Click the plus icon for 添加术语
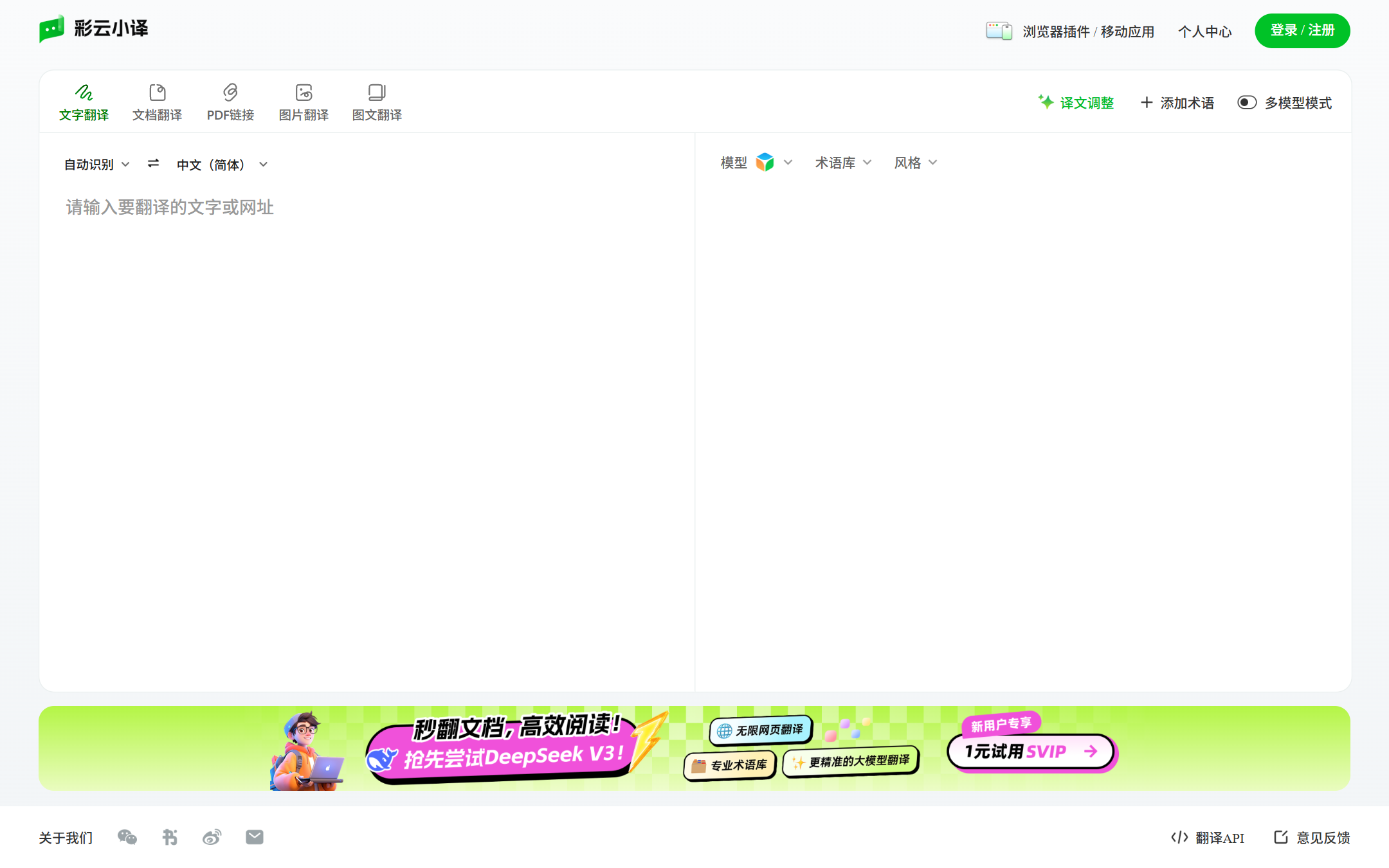Screen dimensions: 1389x868 pos(1146,102)
